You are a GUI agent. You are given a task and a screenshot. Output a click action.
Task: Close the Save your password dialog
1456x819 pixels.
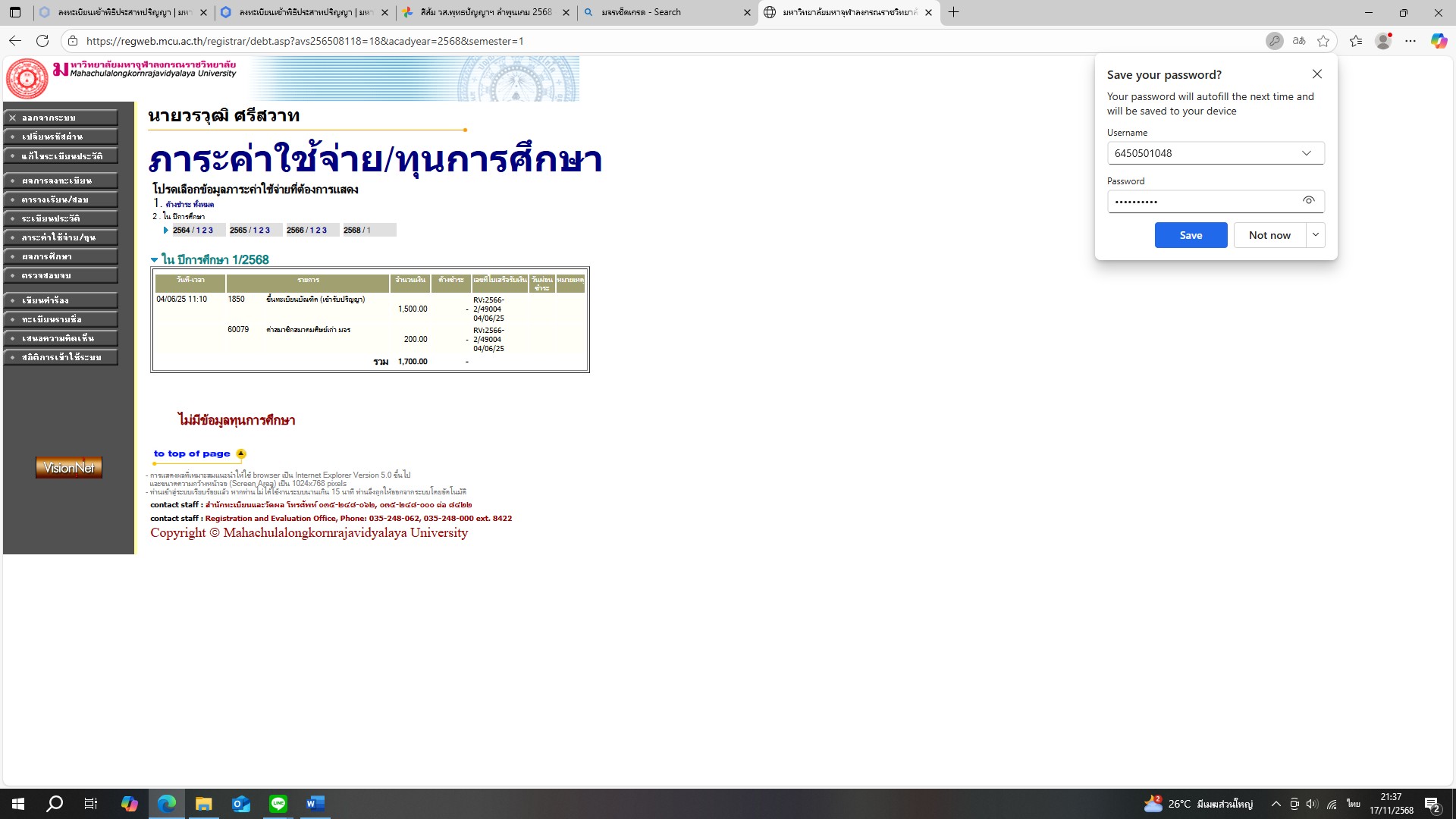click(1317, 74)
